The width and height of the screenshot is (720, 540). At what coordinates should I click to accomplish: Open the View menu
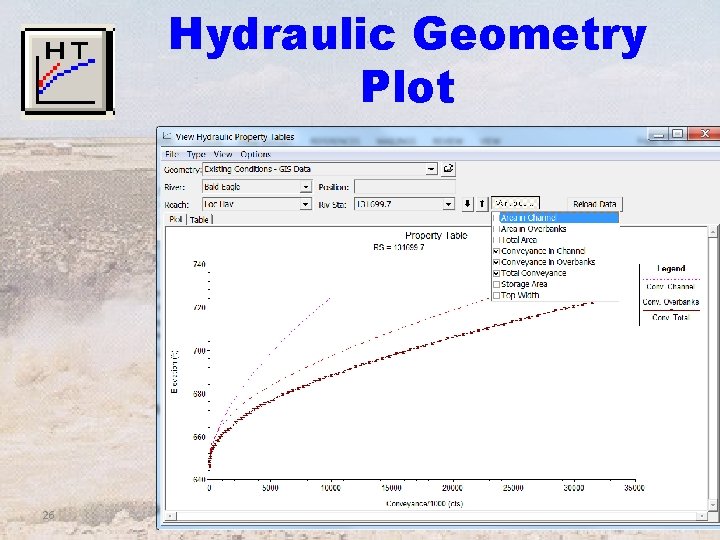pyautogui.click(x=223, y=154)
